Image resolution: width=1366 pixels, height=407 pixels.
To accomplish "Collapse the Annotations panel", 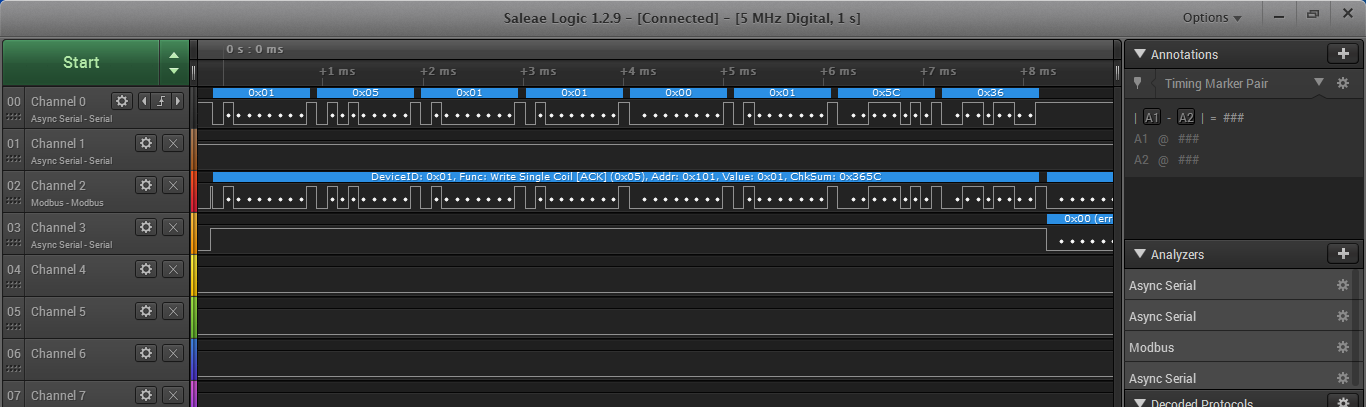I will 1139,54.
